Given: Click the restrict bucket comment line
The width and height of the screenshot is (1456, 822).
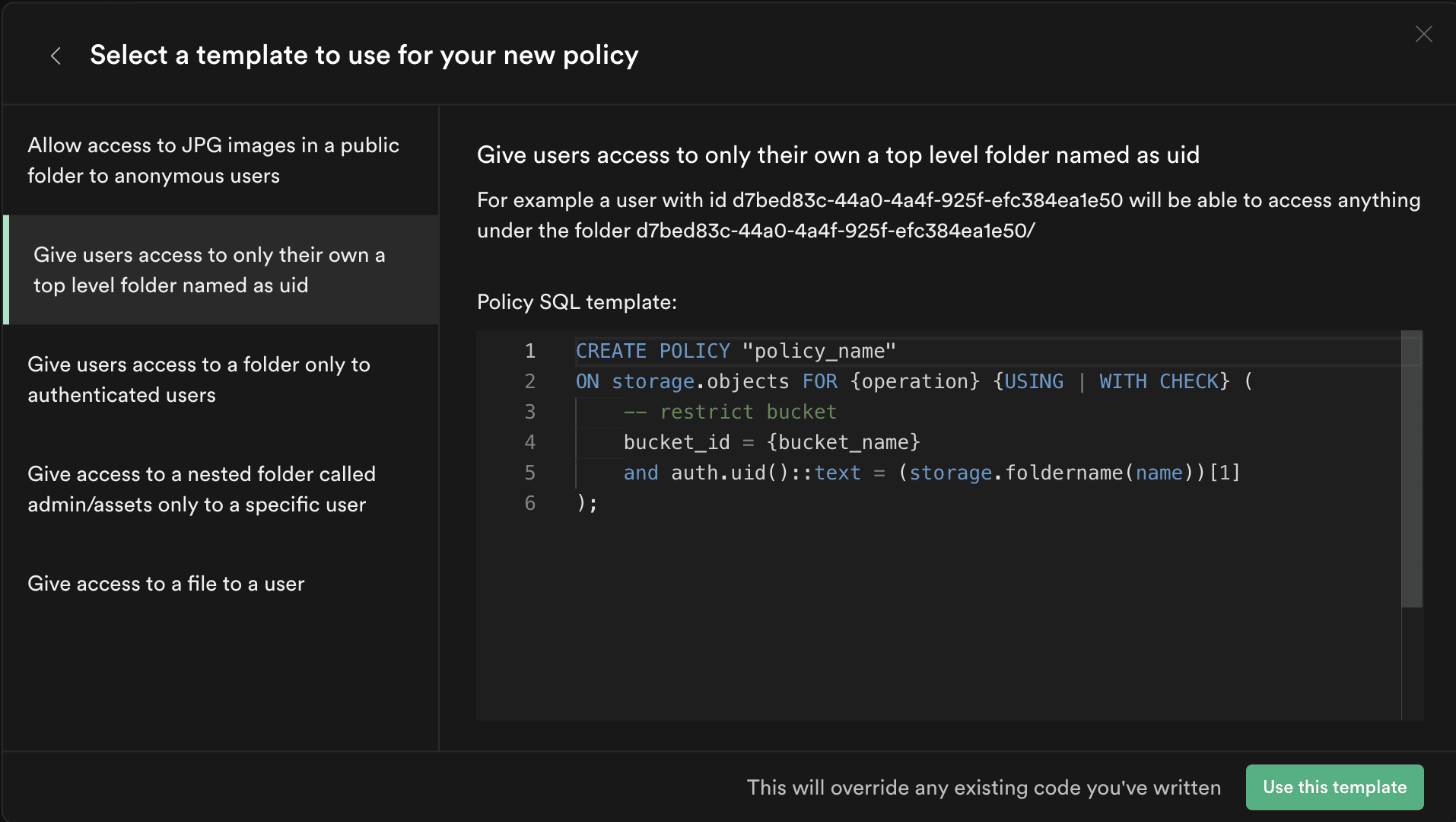Looking at the screenshot, I should click(730, 412).
